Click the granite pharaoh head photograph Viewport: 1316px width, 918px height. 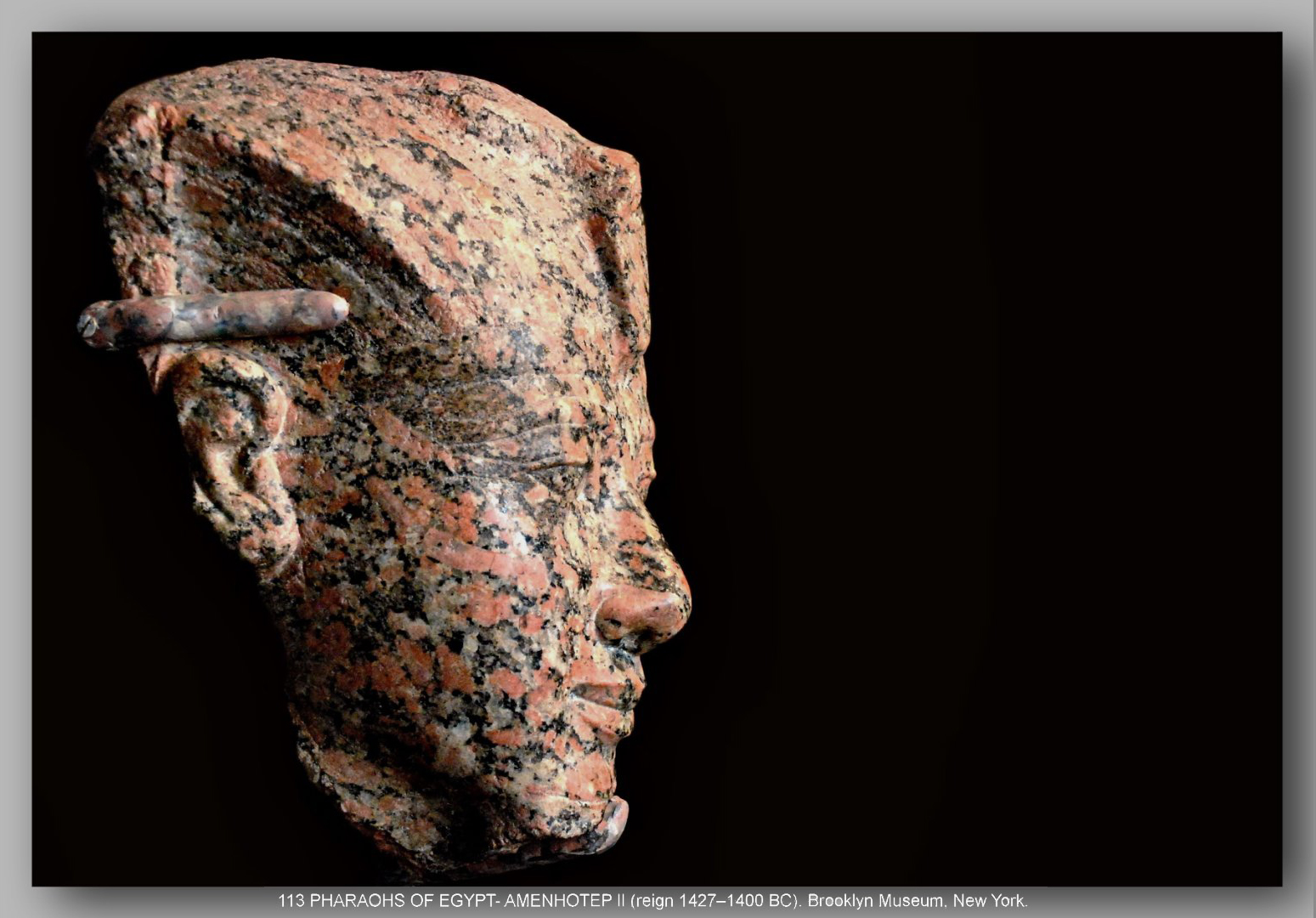[x=657, y=459]
